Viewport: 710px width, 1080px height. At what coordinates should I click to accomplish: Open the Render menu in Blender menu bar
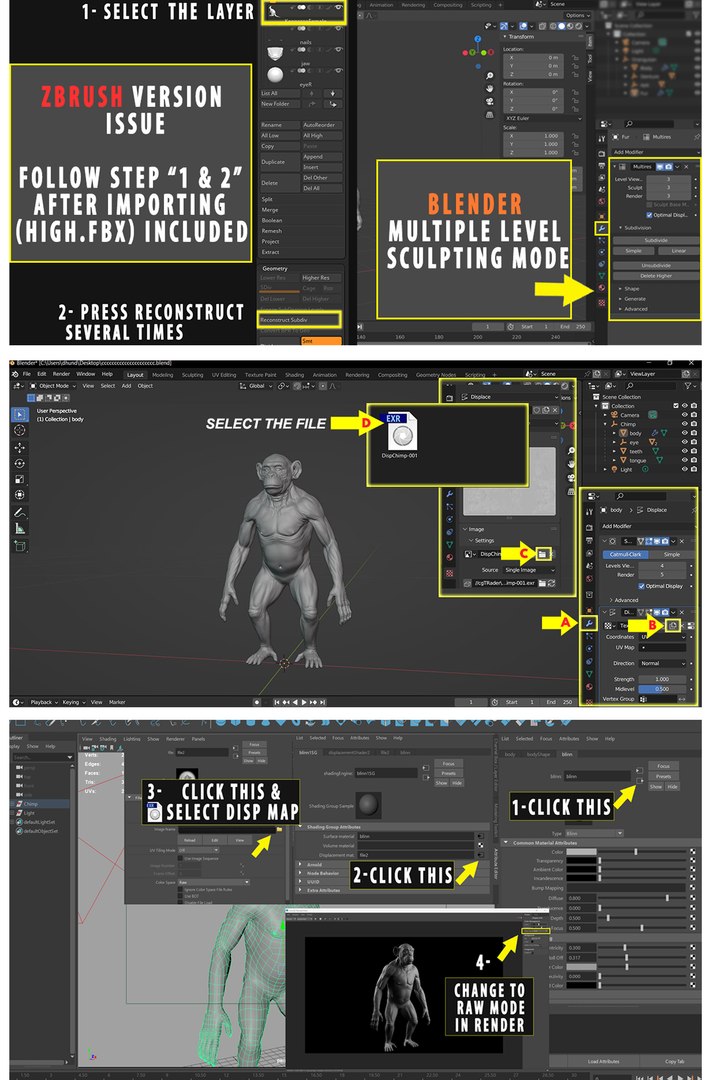coord(61,374)
